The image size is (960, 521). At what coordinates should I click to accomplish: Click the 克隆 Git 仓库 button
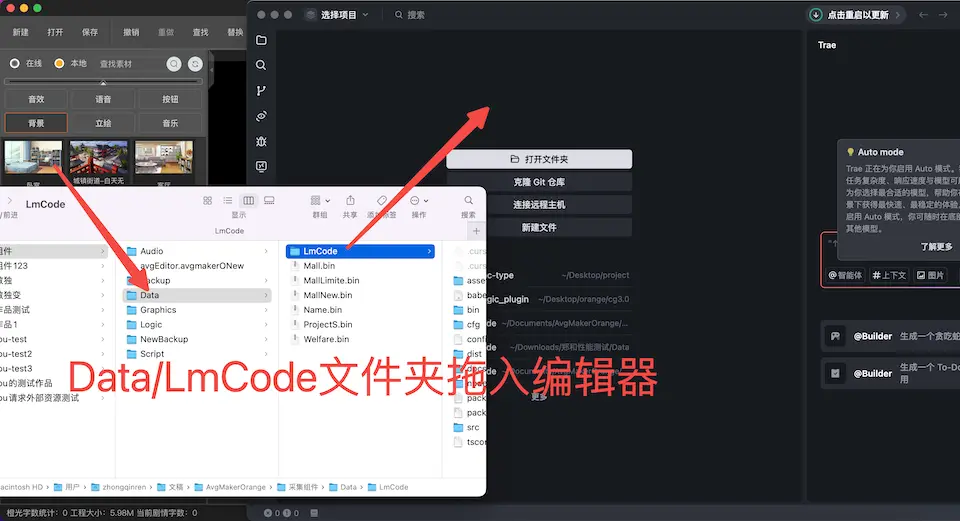(539, 182)
